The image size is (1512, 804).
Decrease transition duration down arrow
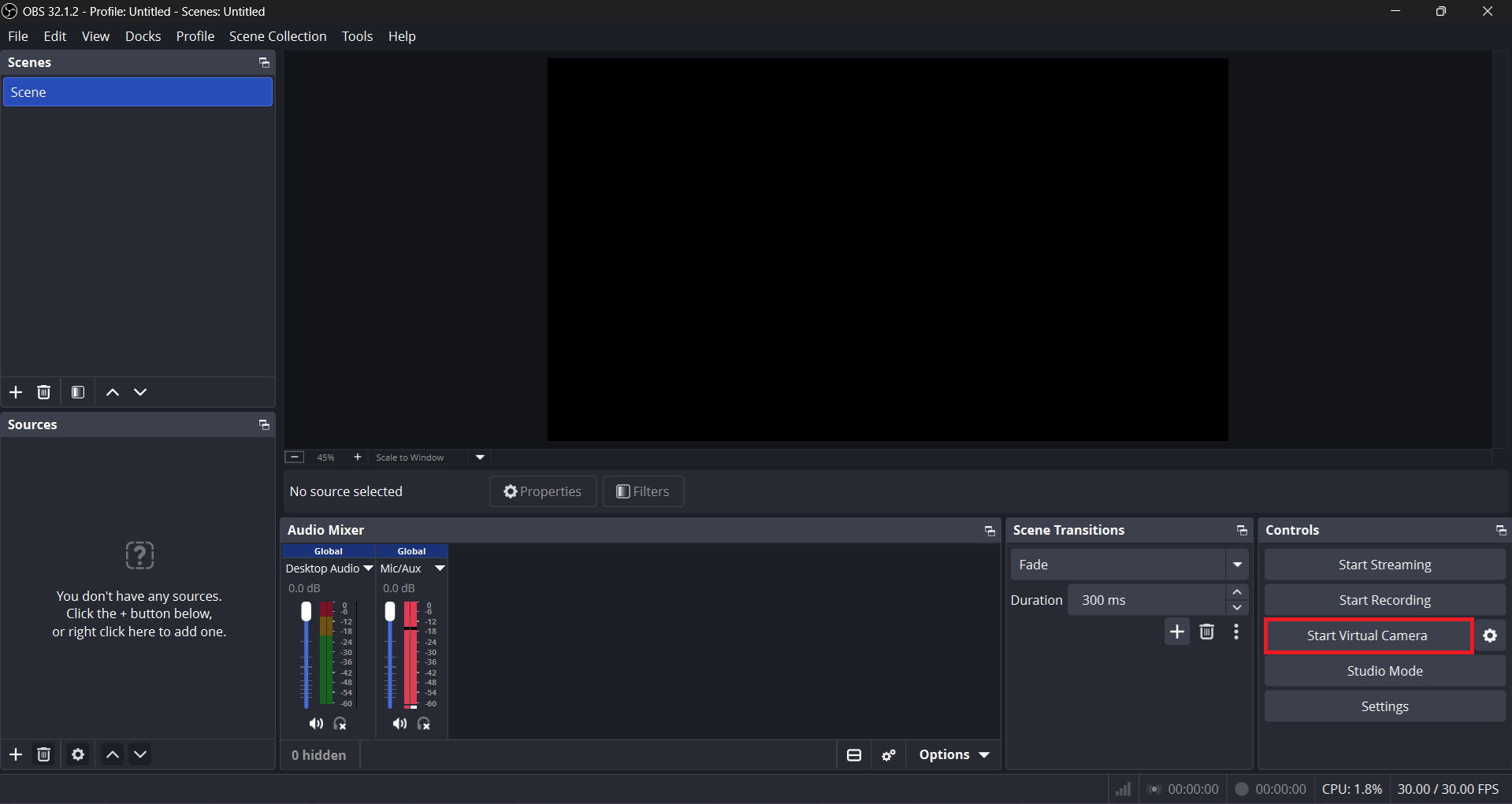coord(1237,608)
